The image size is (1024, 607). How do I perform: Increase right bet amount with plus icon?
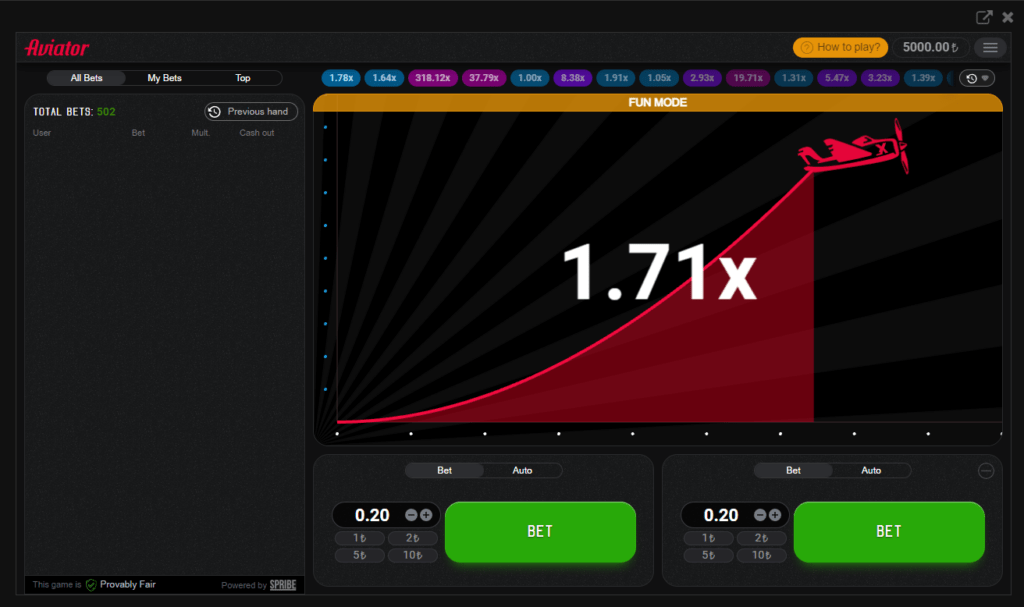tap(775, 515)
